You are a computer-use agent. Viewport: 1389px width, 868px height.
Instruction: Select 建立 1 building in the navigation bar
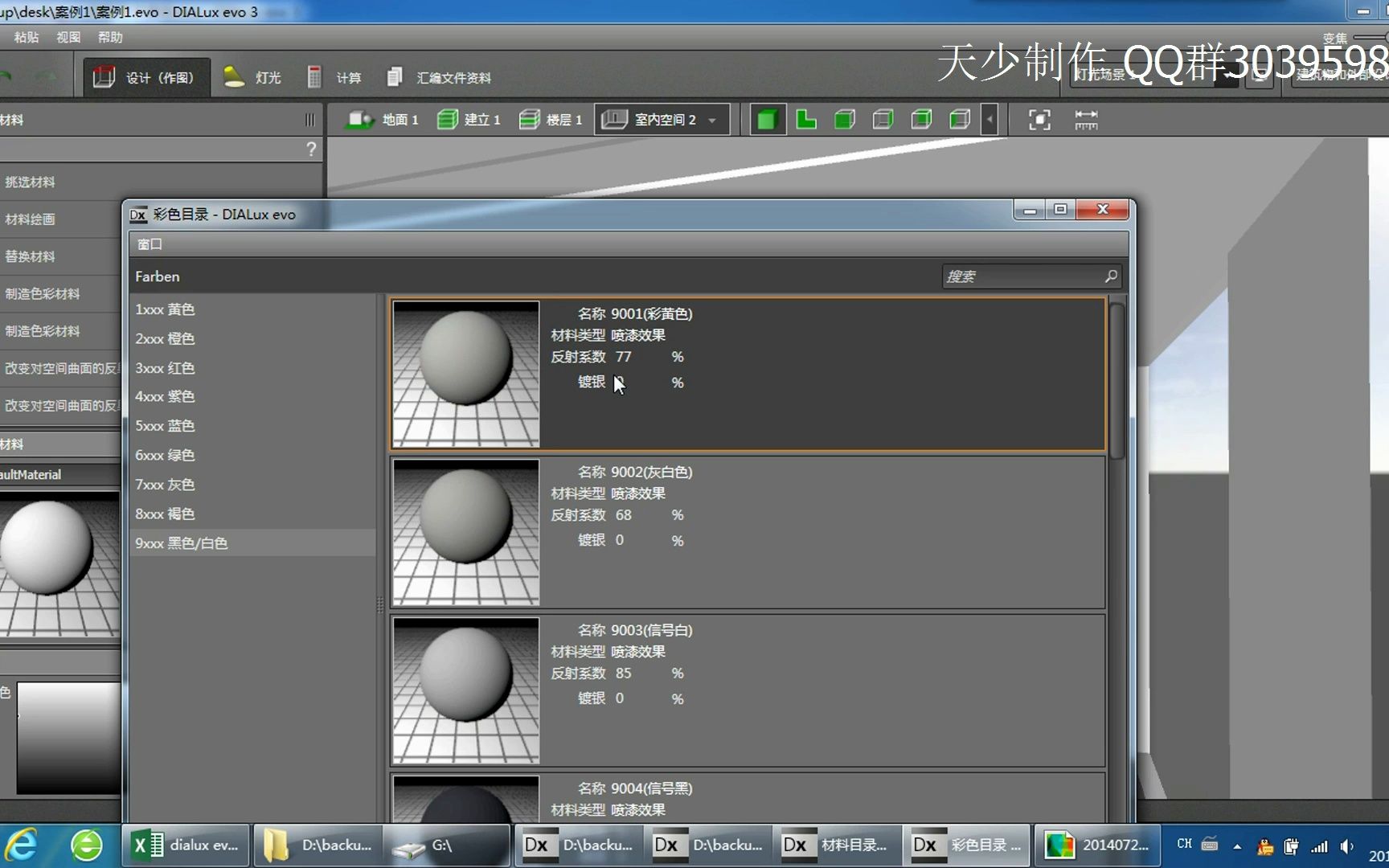tap(469, 120)
